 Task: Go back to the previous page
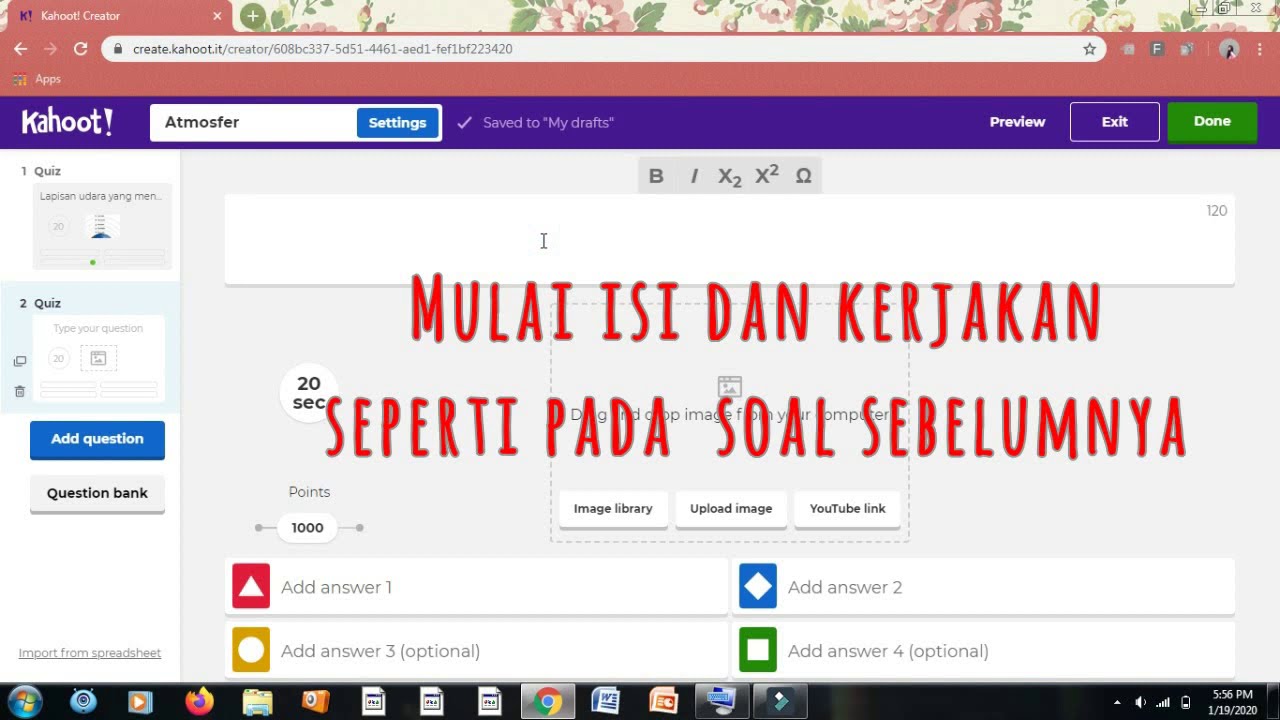click(21, 49)
